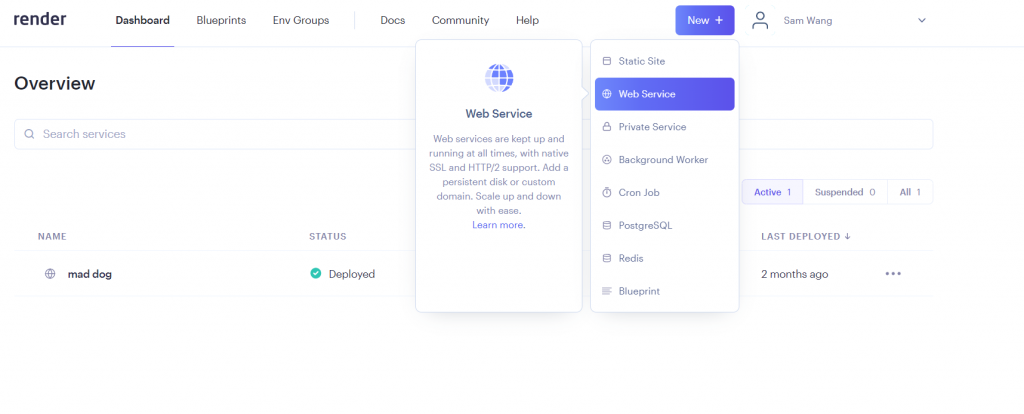Select Web Service from New menu

point(665,94)
